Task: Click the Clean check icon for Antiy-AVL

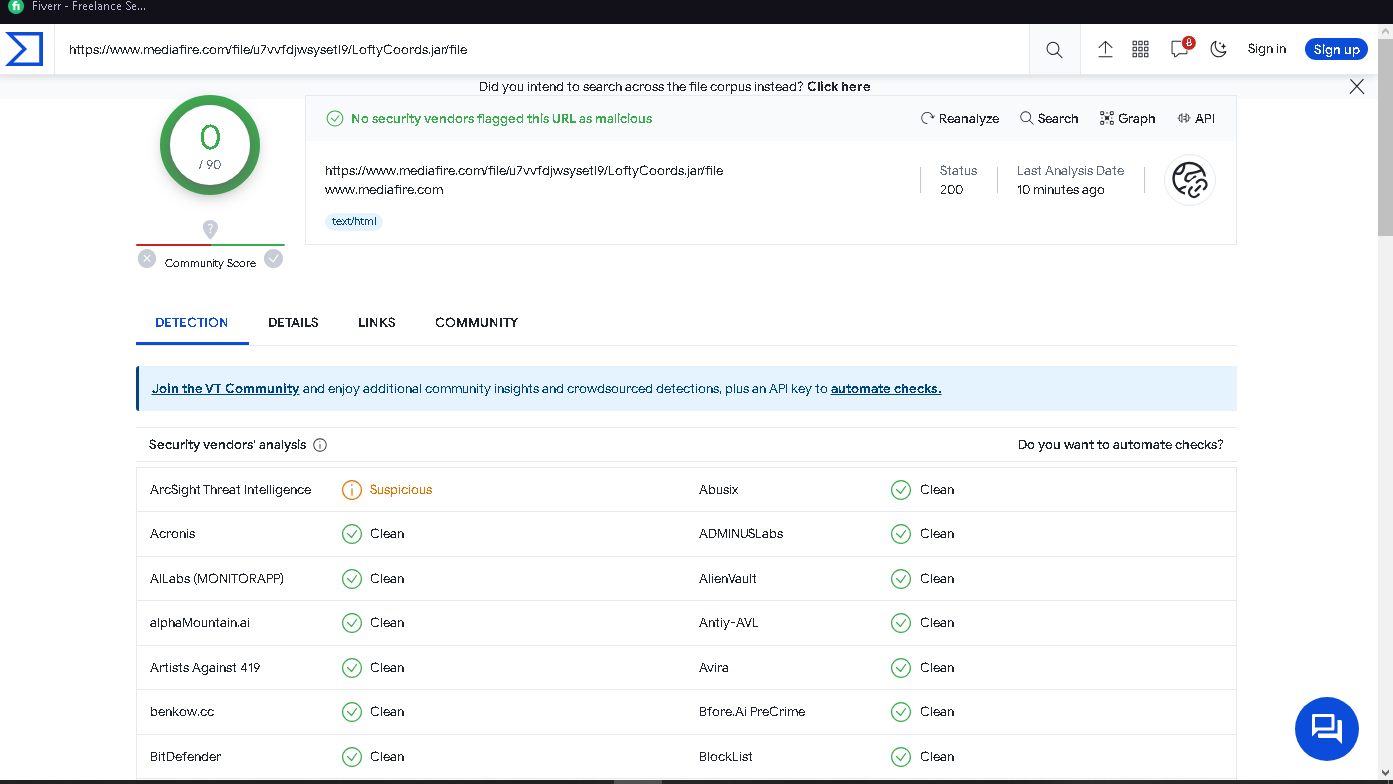Action: pos(901,623)
